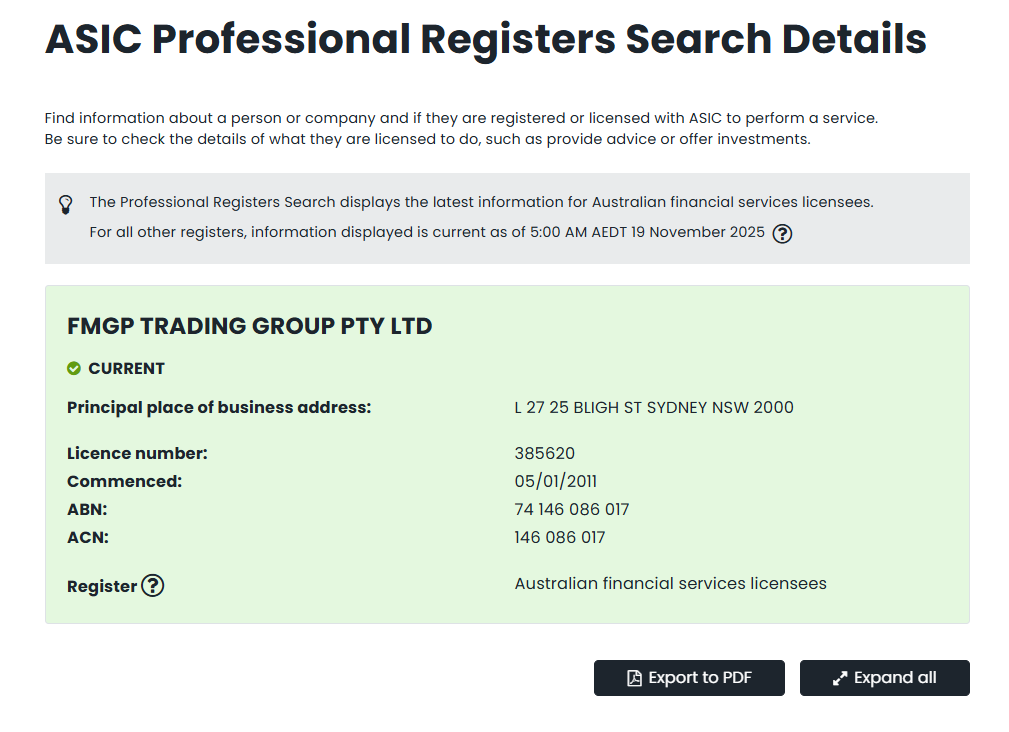Click the CURRENT status text
The image size is (1009, 732).
click(126, 369)
